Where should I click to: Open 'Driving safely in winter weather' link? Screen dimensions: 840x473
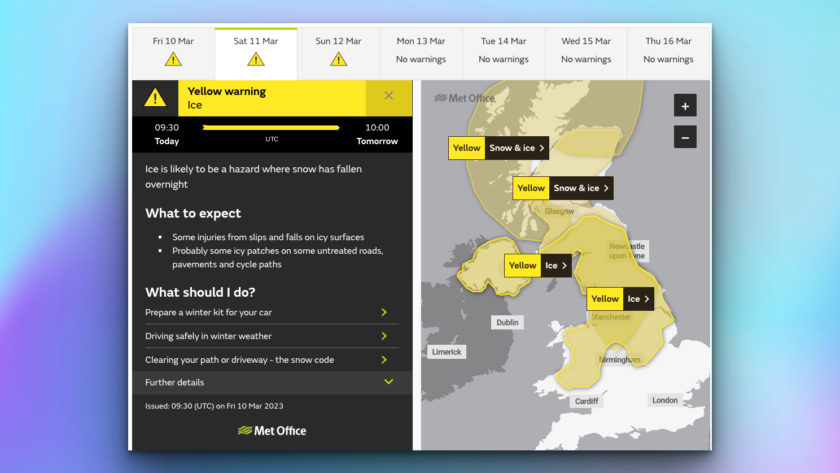[x=272, y=336]
